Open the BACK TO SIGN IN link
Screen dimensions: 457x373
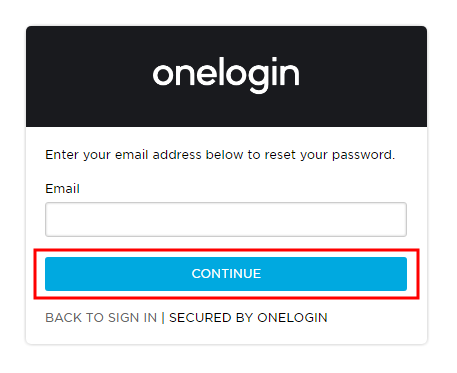[x=101, y=318]
